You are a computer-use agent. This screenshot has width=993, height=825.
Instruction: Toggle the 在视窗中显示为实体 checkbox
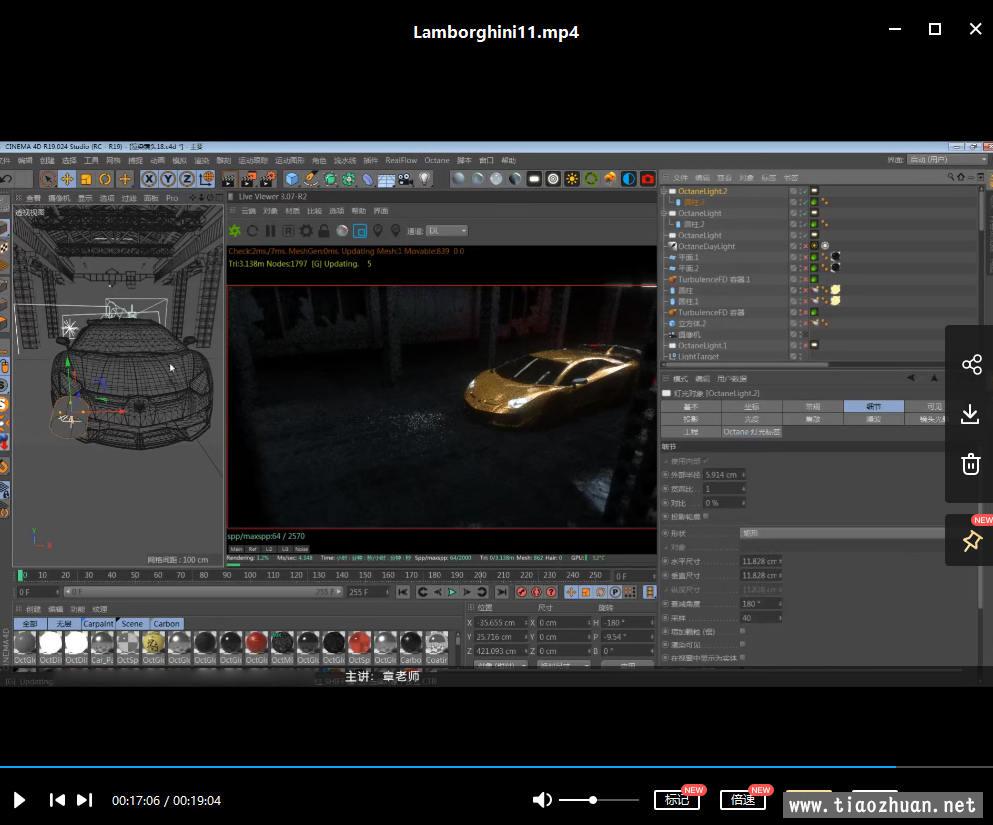click(x=742, y=658)
